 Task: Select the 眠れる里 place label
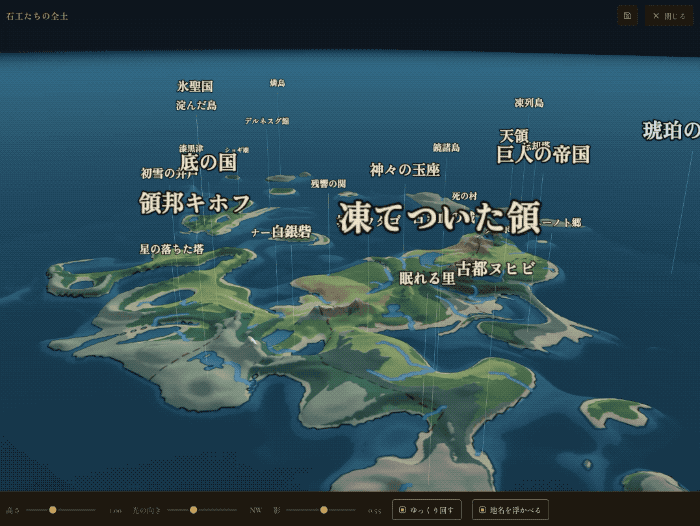(427, 278)
